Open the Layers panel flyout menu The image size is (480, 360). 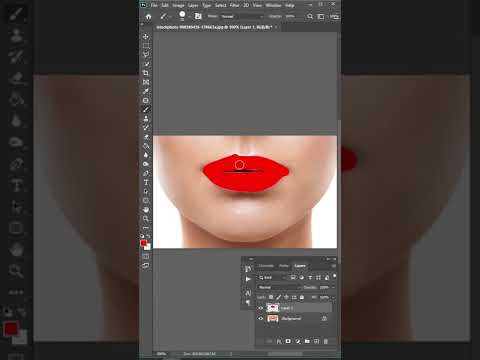coord(334,266)
